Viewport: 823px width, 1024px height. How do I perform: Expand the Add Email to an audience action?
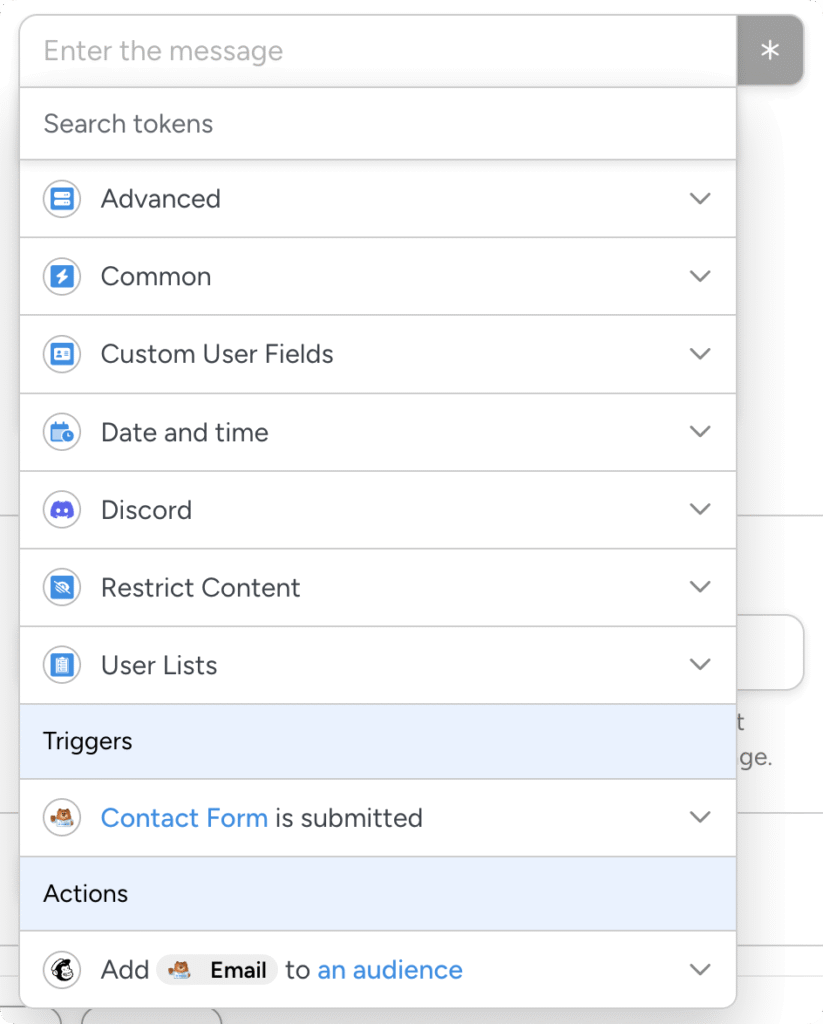click(x=700, y=969)
